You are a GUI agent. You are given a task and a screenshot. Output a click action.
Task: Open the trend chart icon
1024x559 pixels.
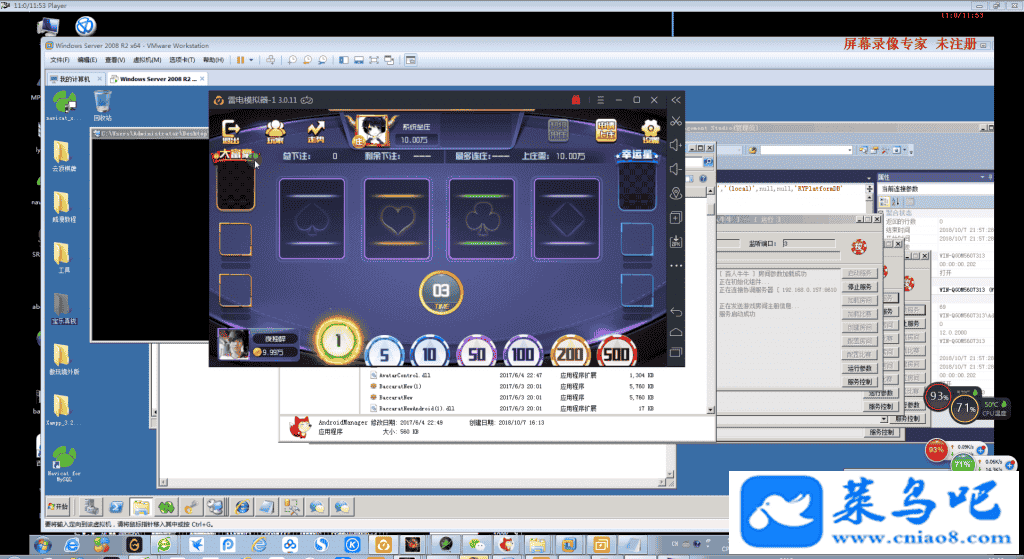point(316,131)
